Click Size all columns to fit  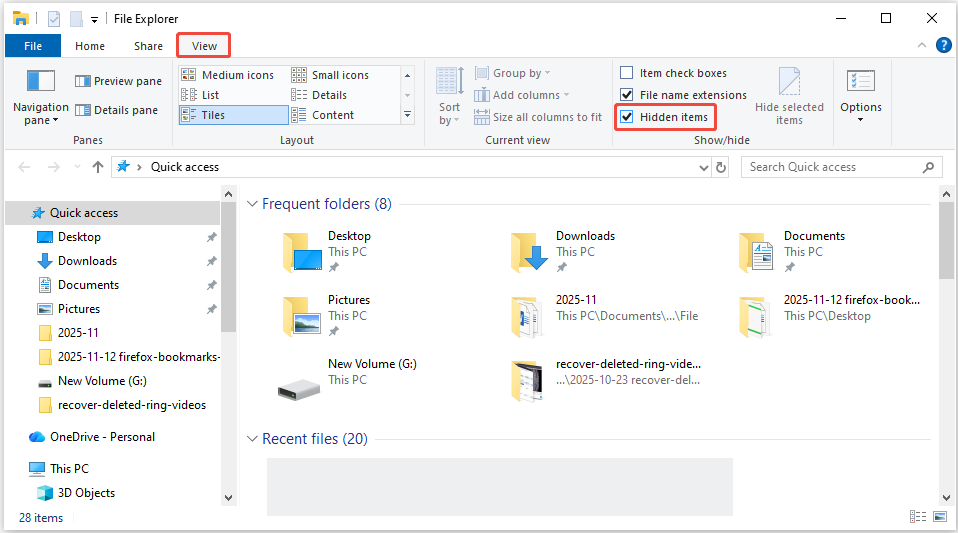538,117
